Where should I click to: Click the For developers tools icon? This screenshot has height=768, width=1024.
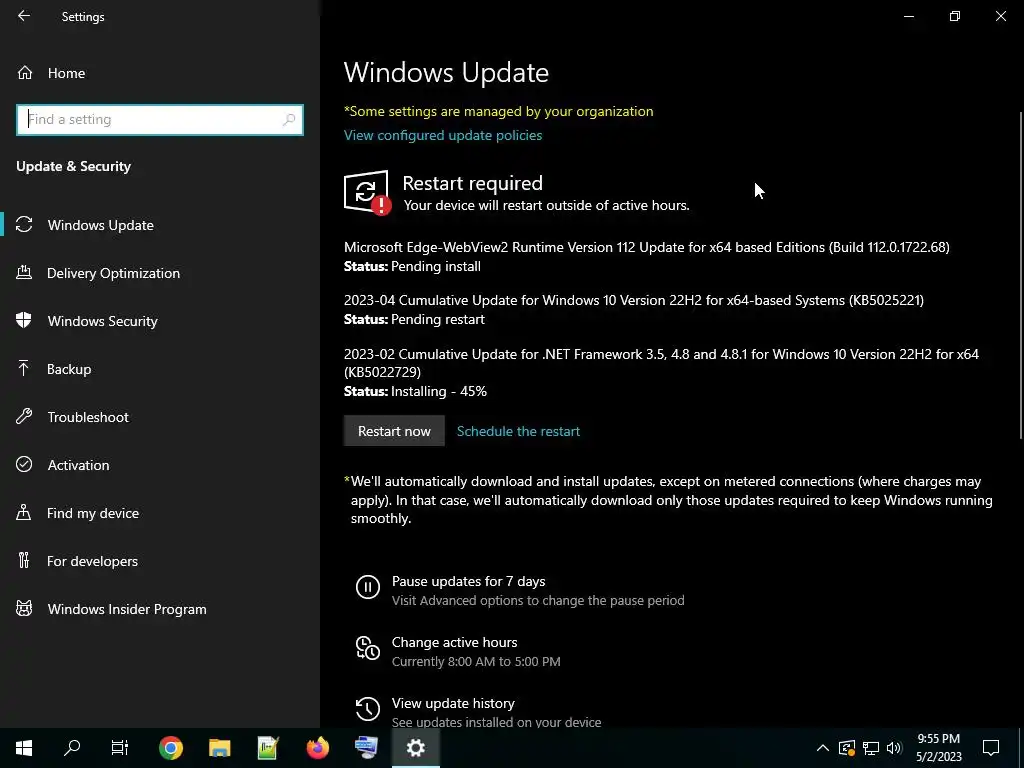point(24,560)
